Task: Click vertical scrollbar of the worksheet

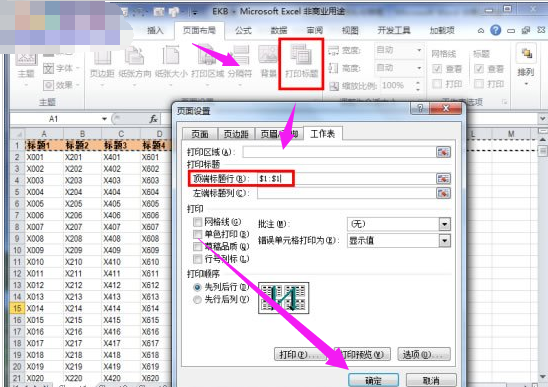Action: click(x=542, y=259)
